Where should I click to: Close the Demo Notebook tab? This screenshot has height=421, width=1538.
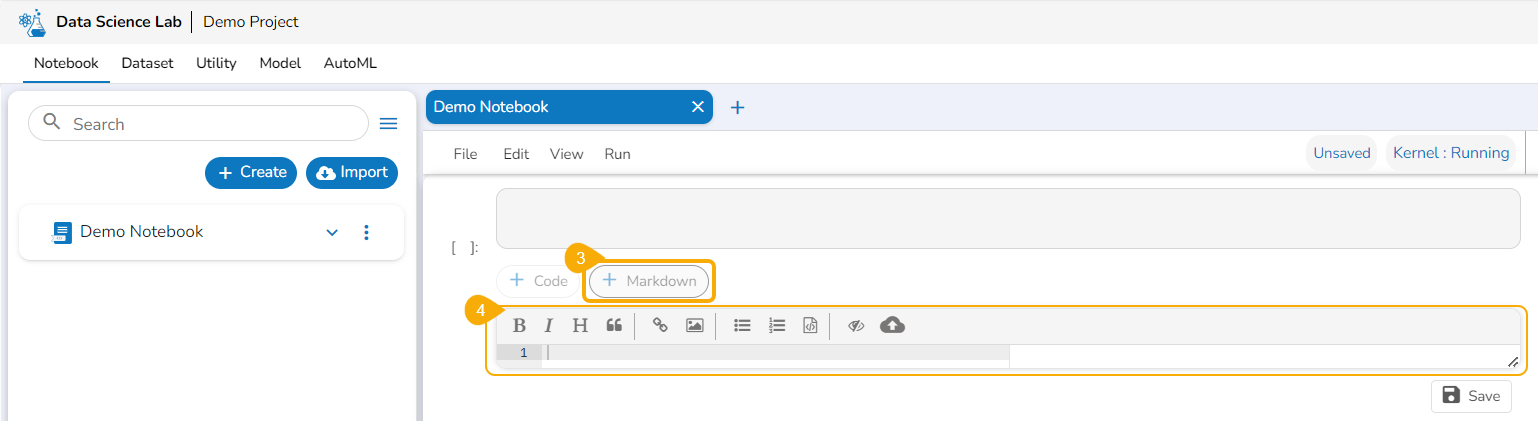[x=698, y=107]
